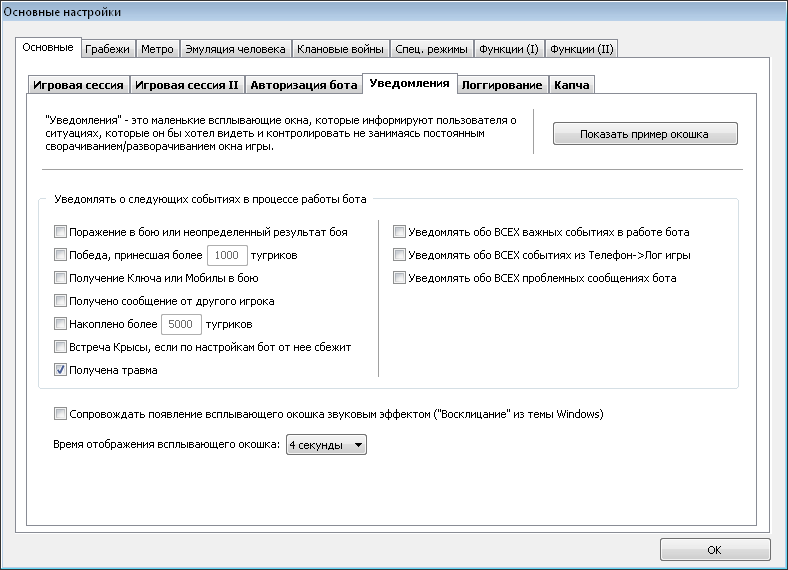The image size is (788, 570).
Task: Click the victory amount field showing 1000
Action: click(x=227, y=255)
